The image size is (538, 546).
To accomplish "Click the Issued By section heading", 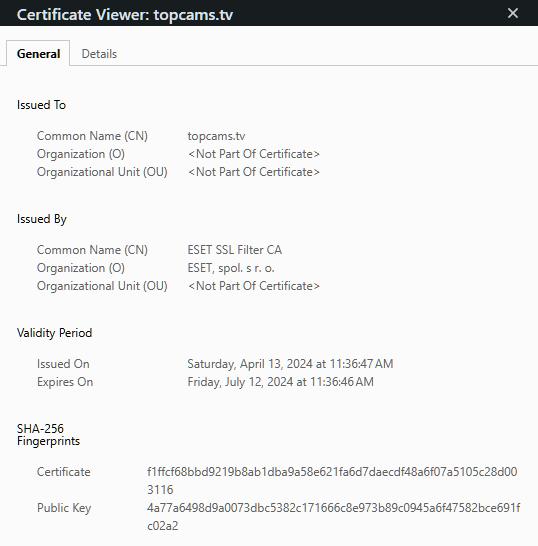I will pyautogui.click(x=42, y=219).
